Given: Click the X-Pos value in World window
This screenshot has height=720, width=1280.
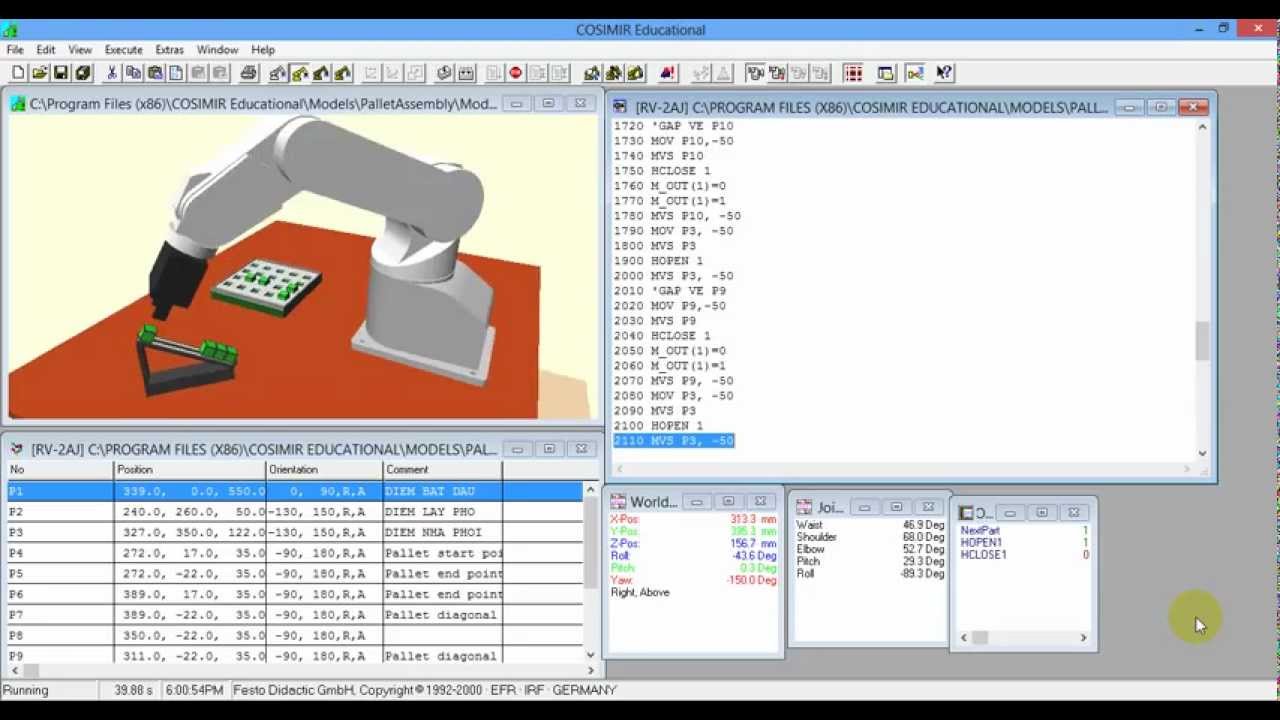Looking at the screenshot, I should 753,519.
